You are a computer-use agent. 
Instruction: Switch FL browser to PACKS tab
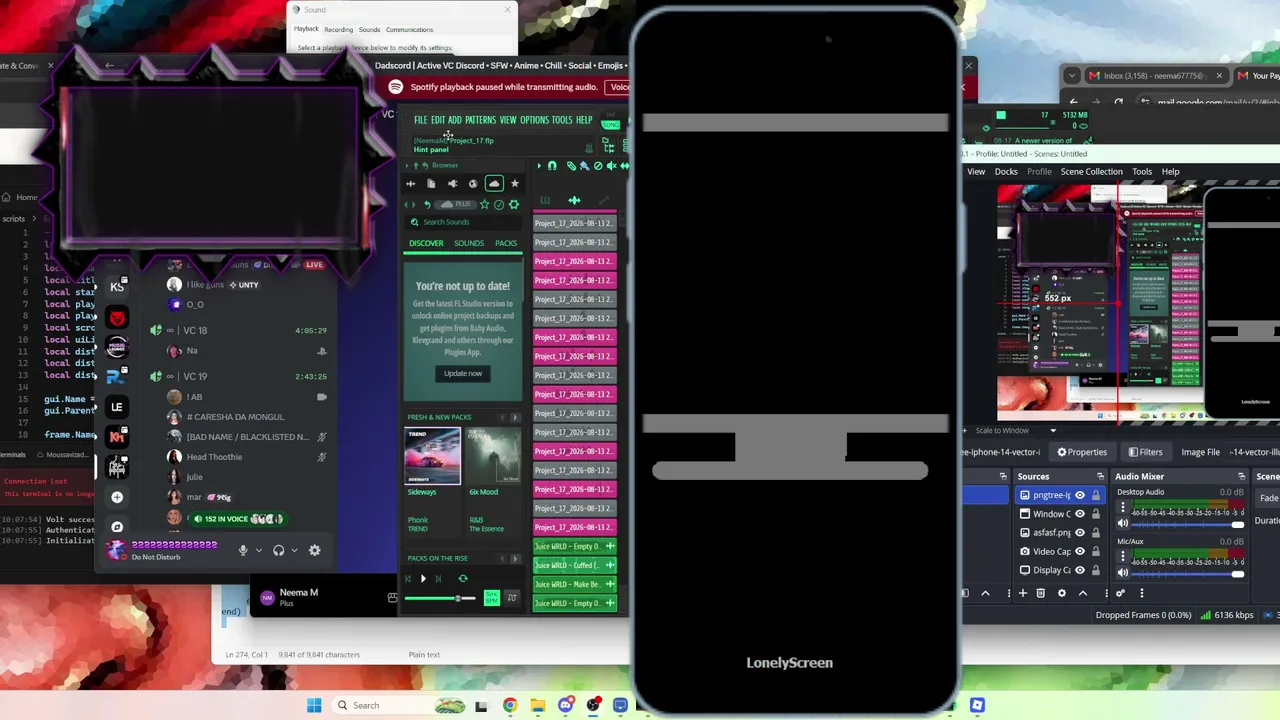(506, 243)
